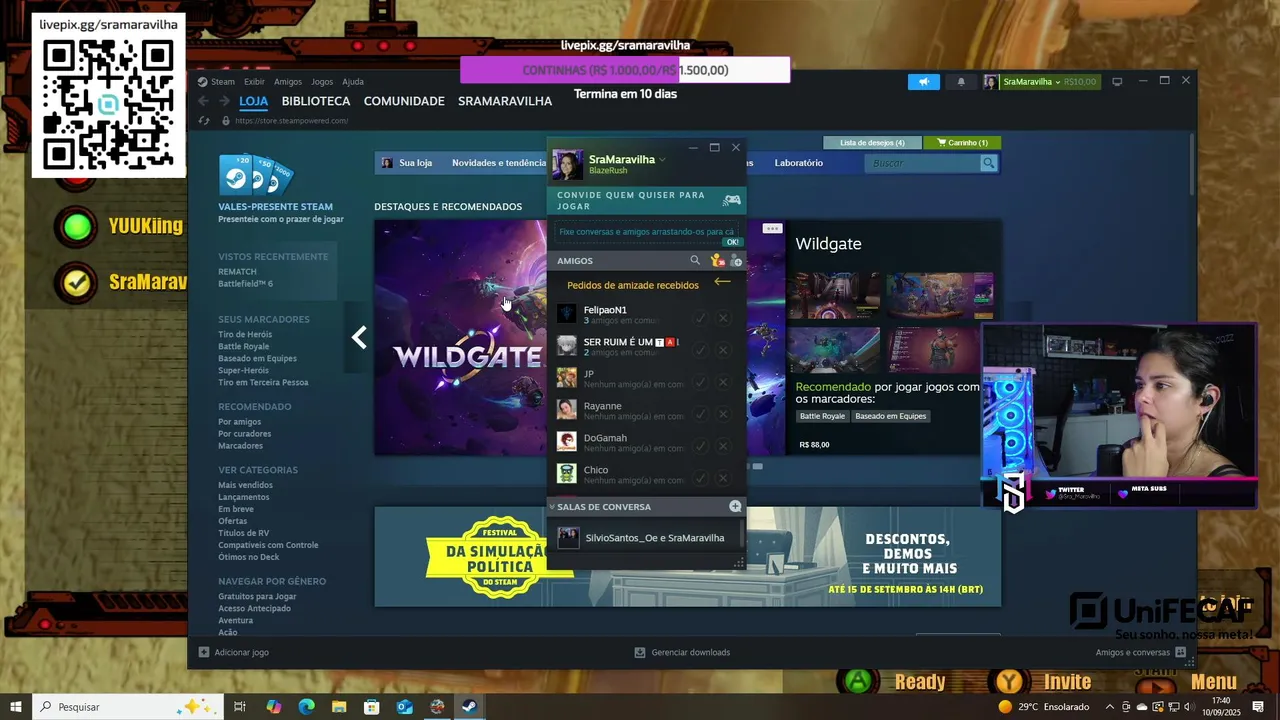Open the Jogos menu
The height and width of the screenshot is (720, 1280).
[x=322, y=82]
